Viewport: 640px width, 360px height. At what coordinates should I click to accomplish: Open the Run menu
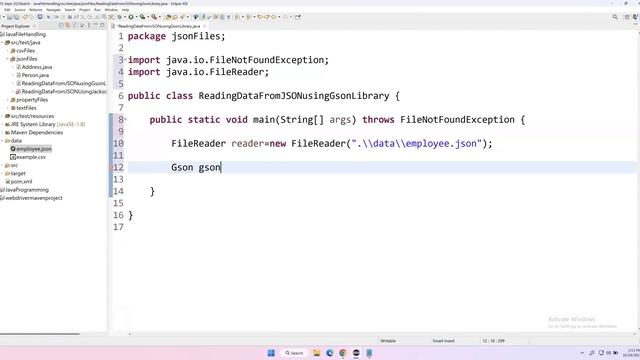coord(97,10)
